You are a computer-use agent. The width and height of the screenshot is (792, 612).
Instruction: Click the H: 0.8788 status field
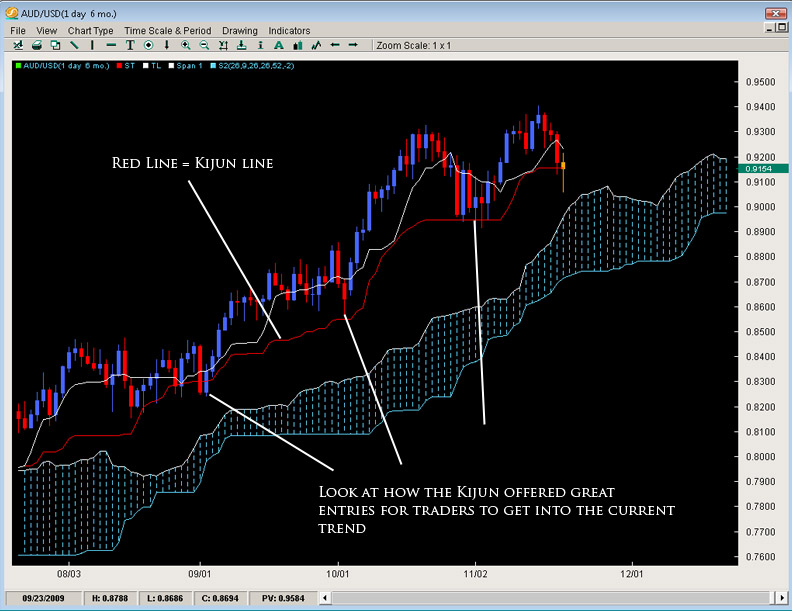(110, 598)
